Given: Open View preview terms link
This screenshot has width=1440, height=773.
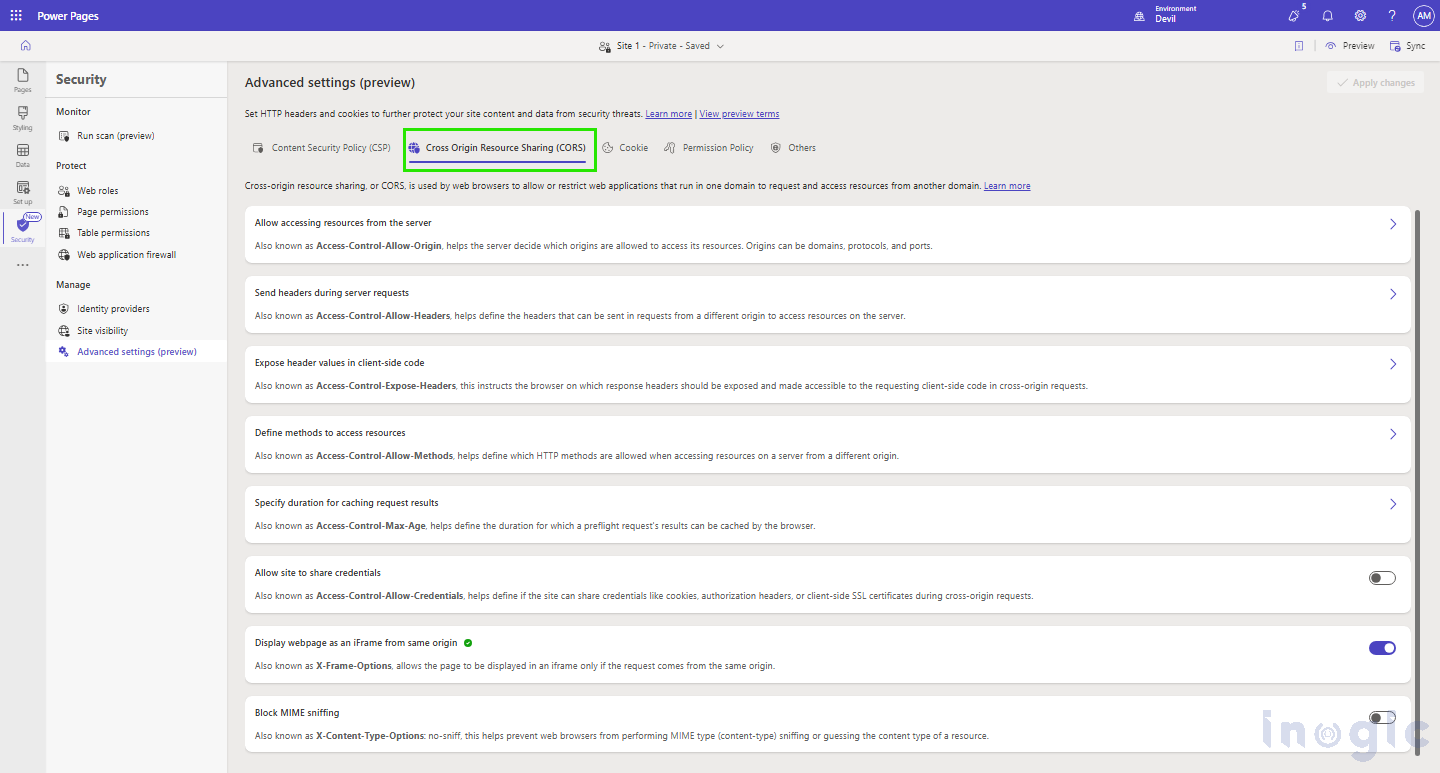Looking at the screenshot, I should (x=739, y=114).
